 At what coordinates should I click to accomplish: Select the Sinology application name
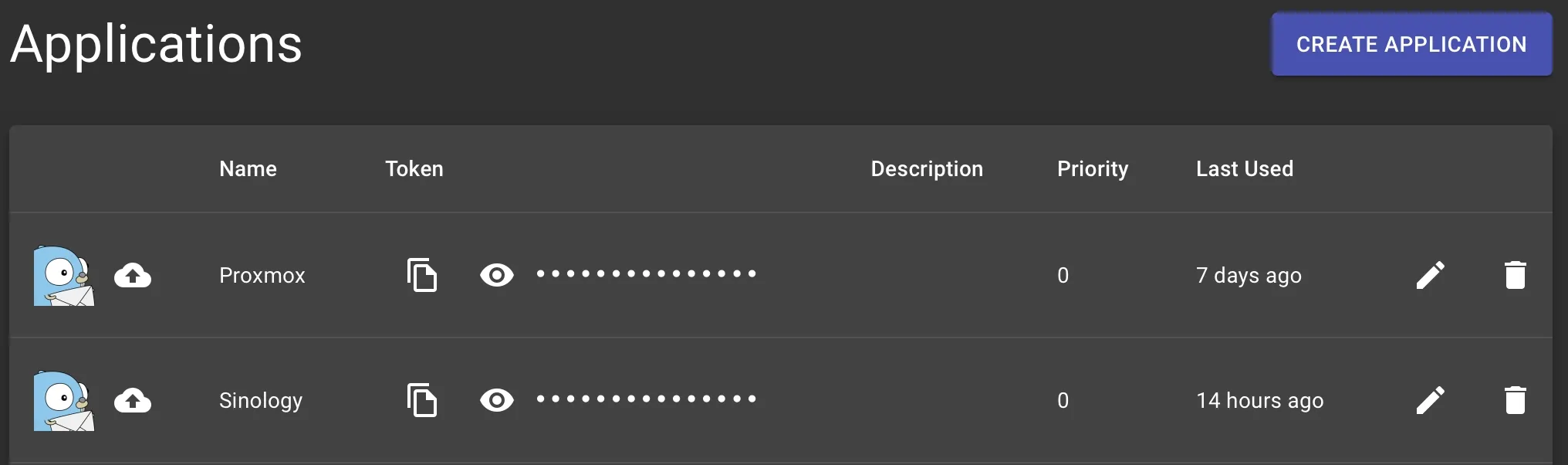click(261, 400)
